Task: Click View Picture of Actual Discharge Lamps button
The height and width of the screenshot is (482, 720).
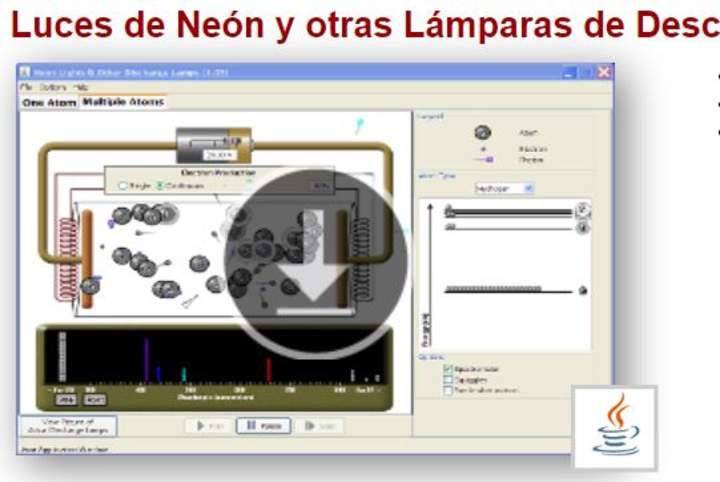Action: 68,426
